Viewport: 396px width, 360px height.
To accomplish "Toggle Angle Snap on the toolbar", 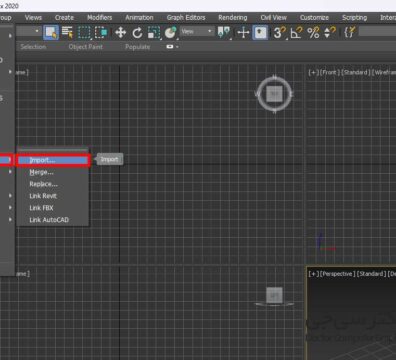I will pos(296,32).
